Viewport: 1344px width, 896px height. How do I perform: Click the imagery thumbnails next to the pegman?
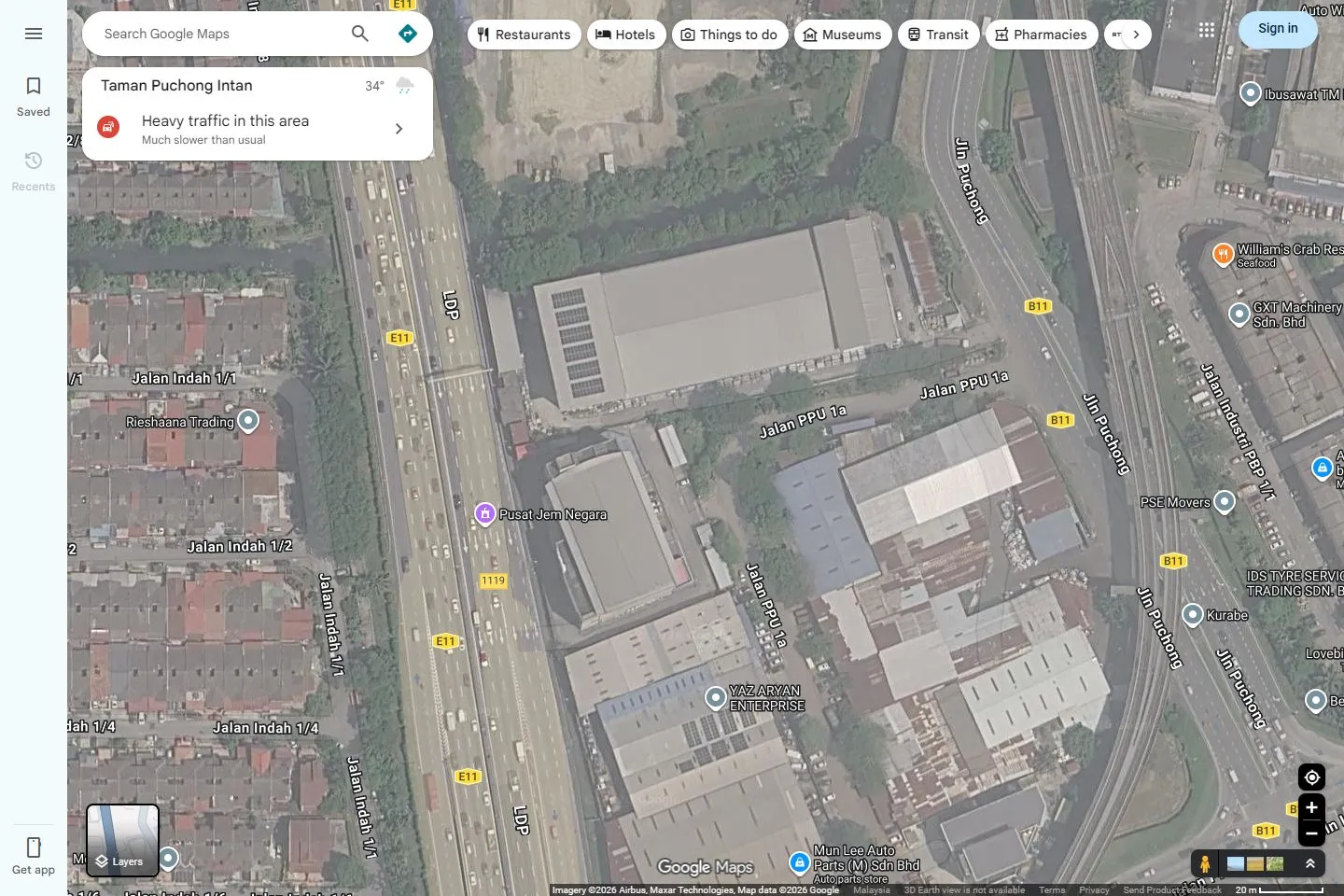[x=1255, y=864]
